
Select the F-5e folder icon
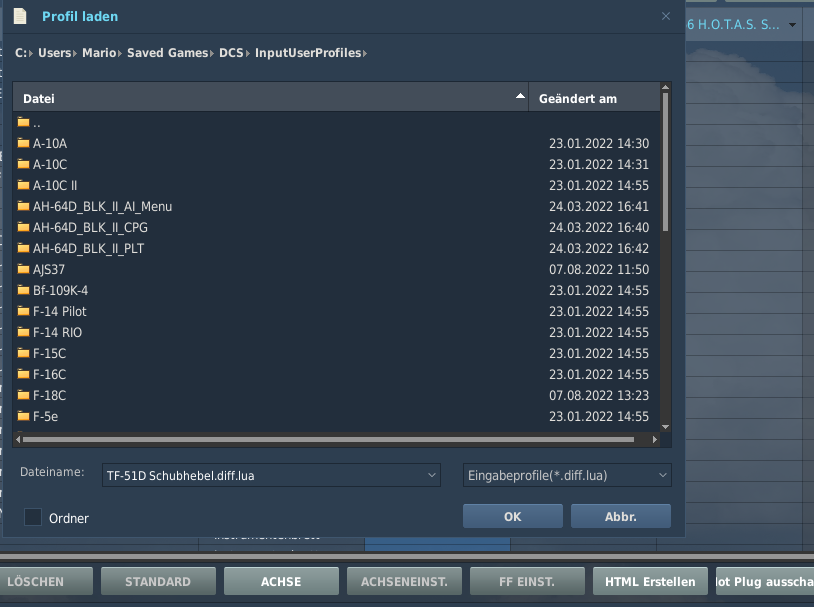tap(23, 416)
